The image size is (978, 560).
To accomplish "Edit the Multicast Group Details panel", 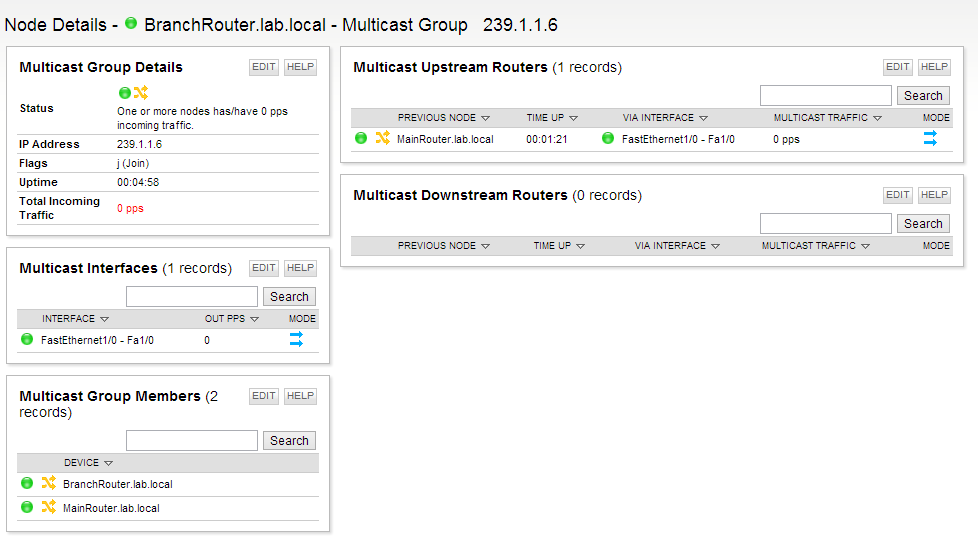I will 264,67.
